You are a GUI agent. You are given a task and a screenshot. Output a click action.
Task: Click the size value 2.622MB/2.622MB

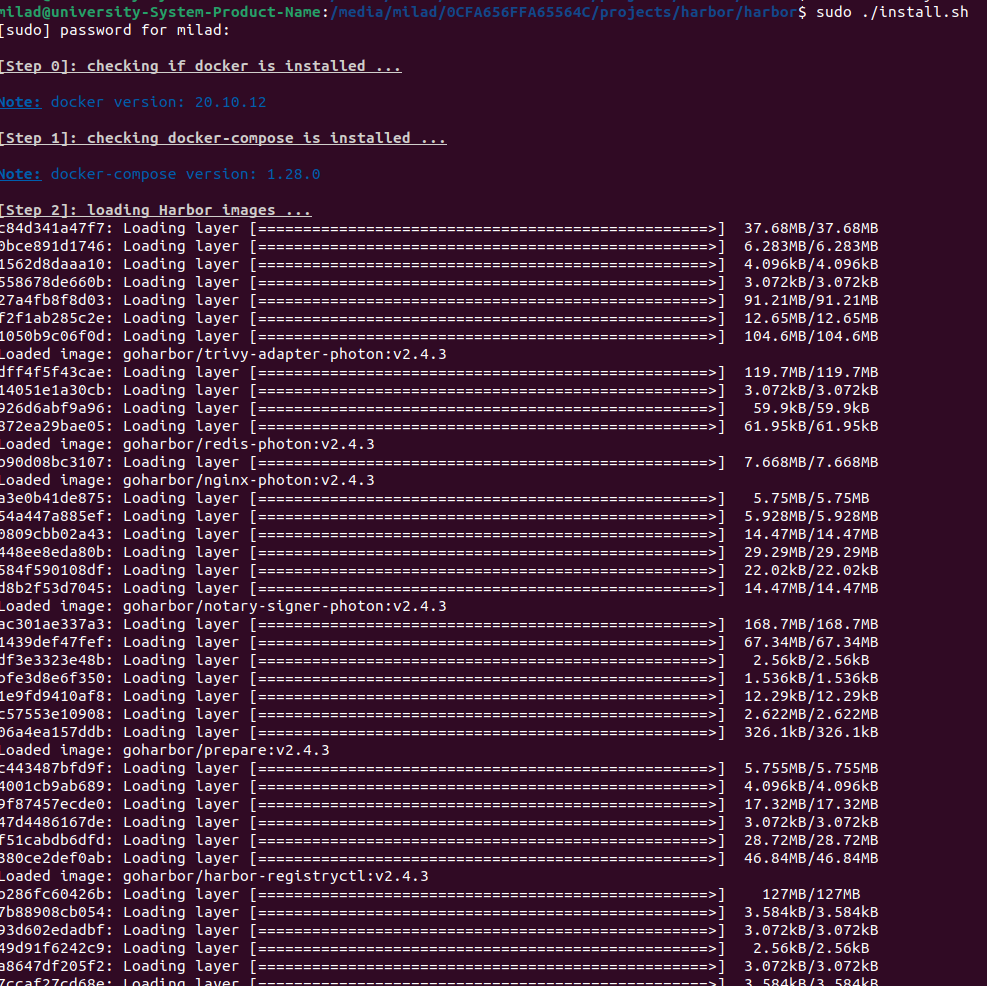pyautogui.click(x=811, y=714)
